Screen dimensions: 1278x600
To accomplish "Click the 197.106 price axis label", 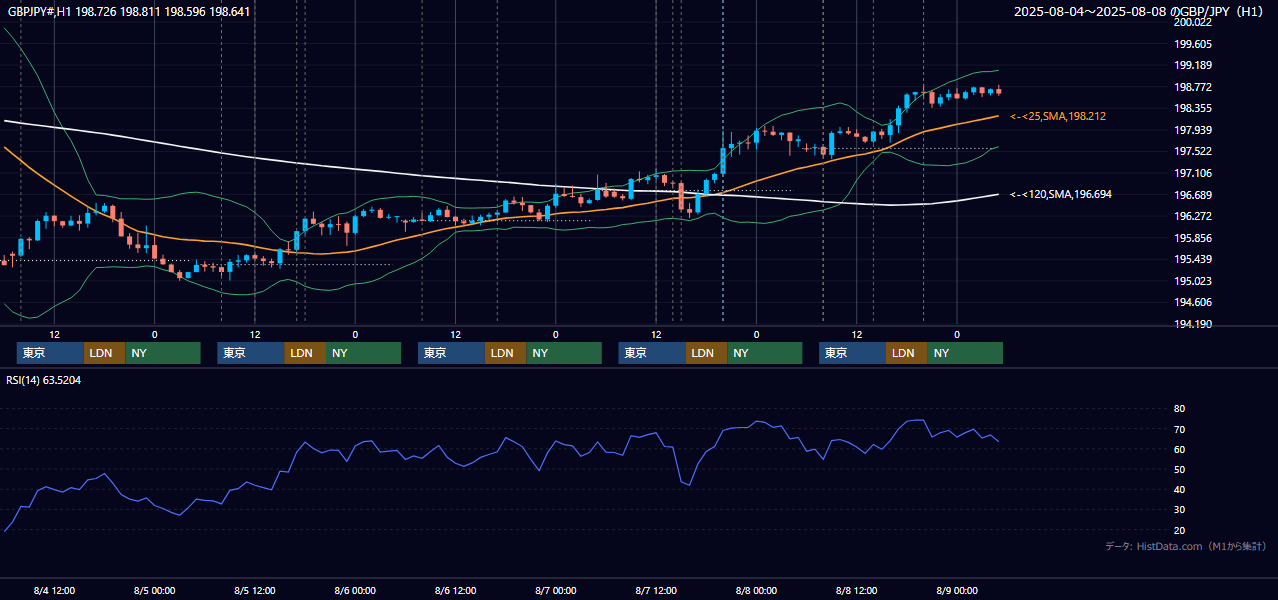I will [1192, 173].
